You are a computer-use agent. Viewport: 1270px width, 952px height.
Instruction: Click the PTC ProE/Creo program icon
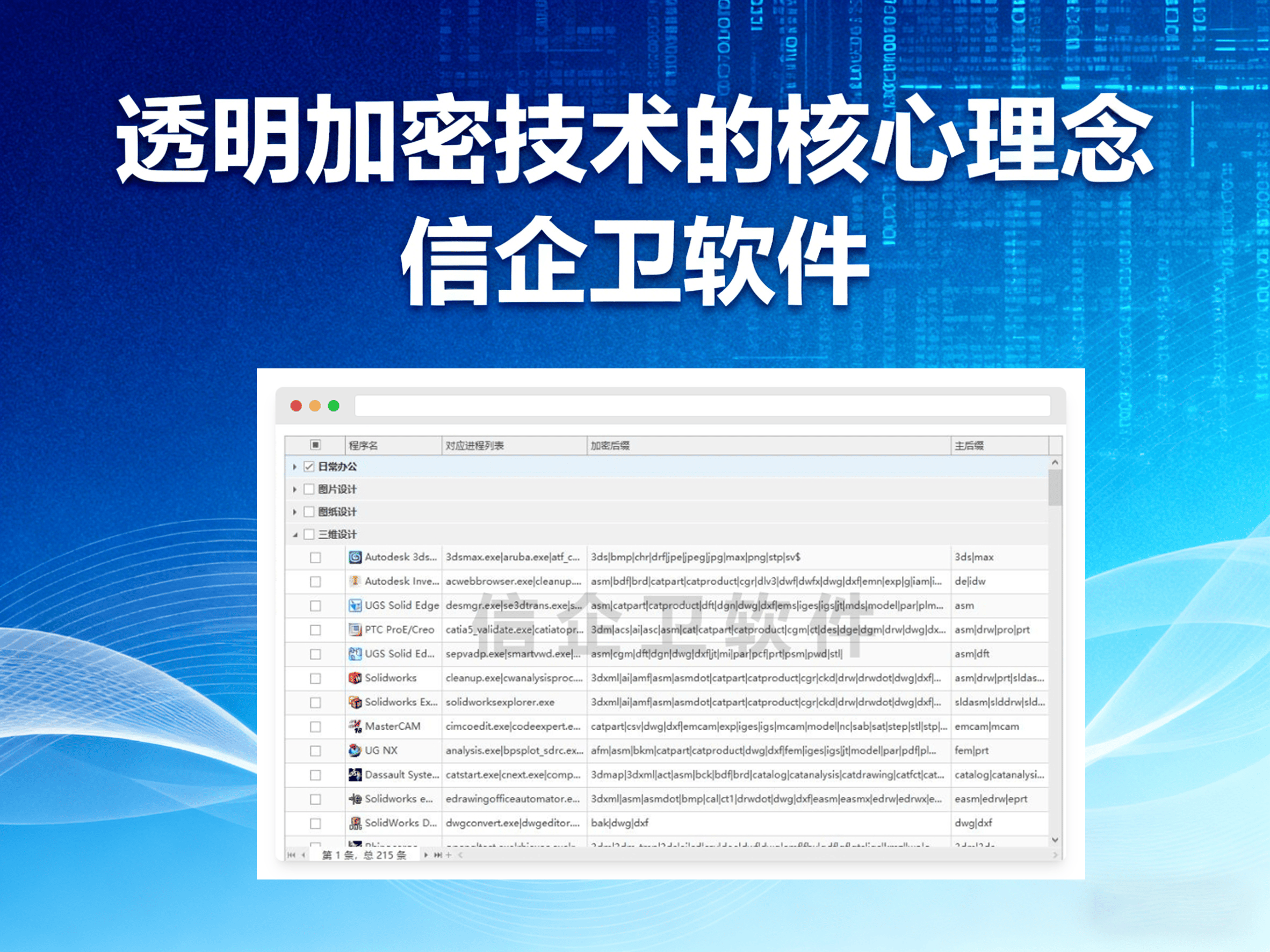(x=355, y=629)
